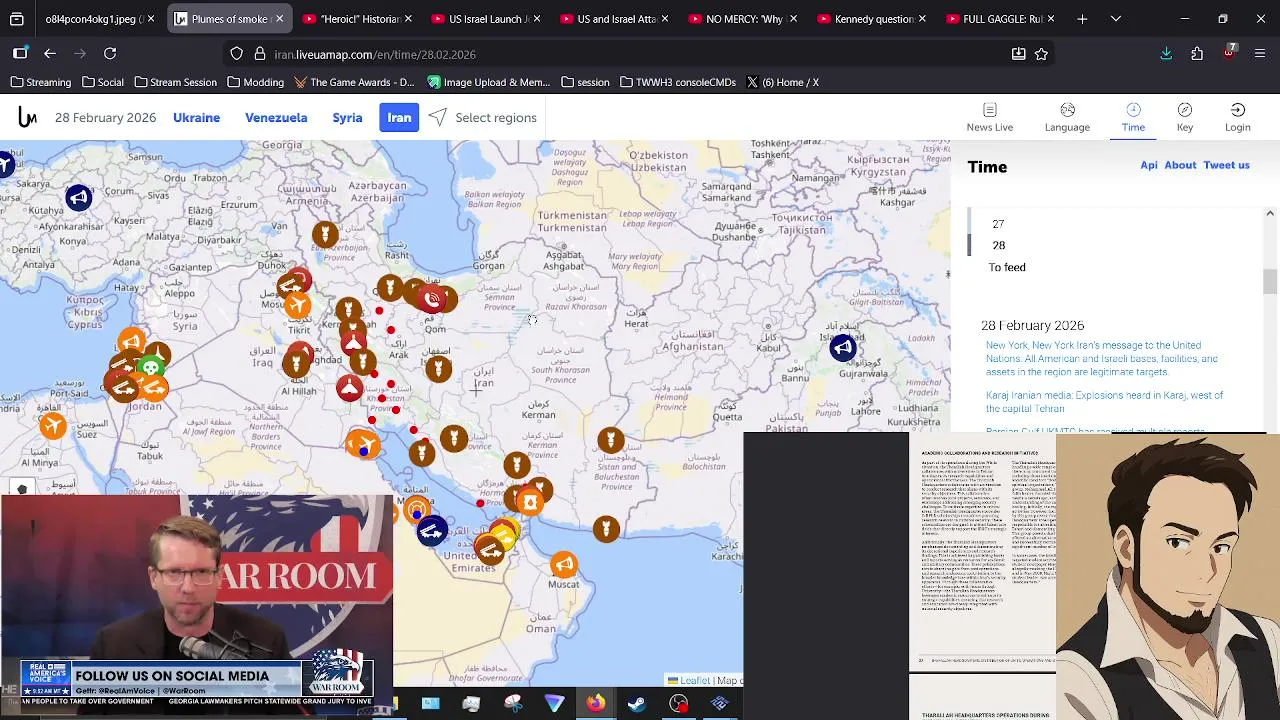The width and height of the screenshot is (1280, 720).
Task: Select the Iran region button
Action: 399,118
